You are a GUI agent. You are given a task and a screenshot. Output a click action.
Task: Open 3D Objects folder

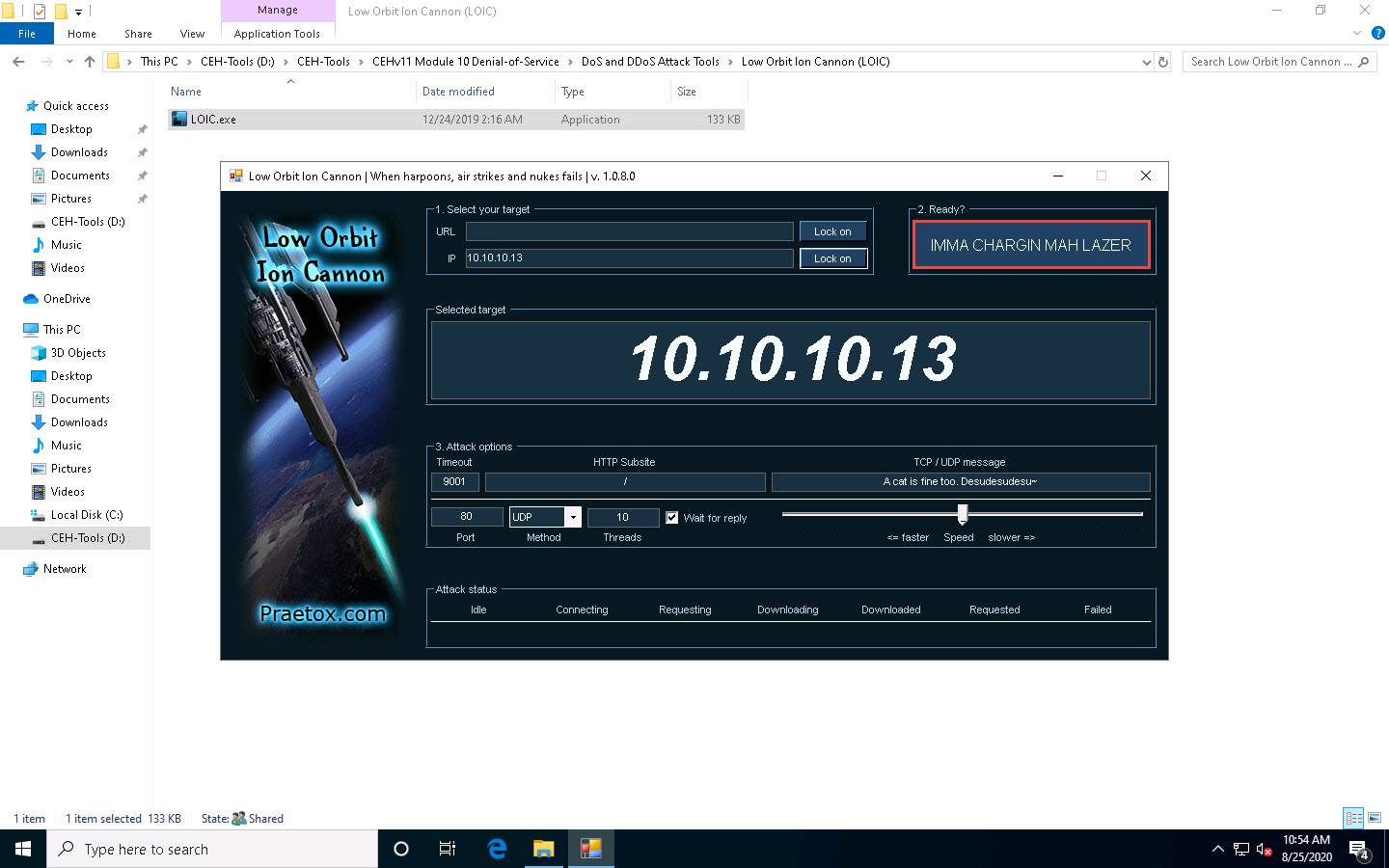point(78,353)
